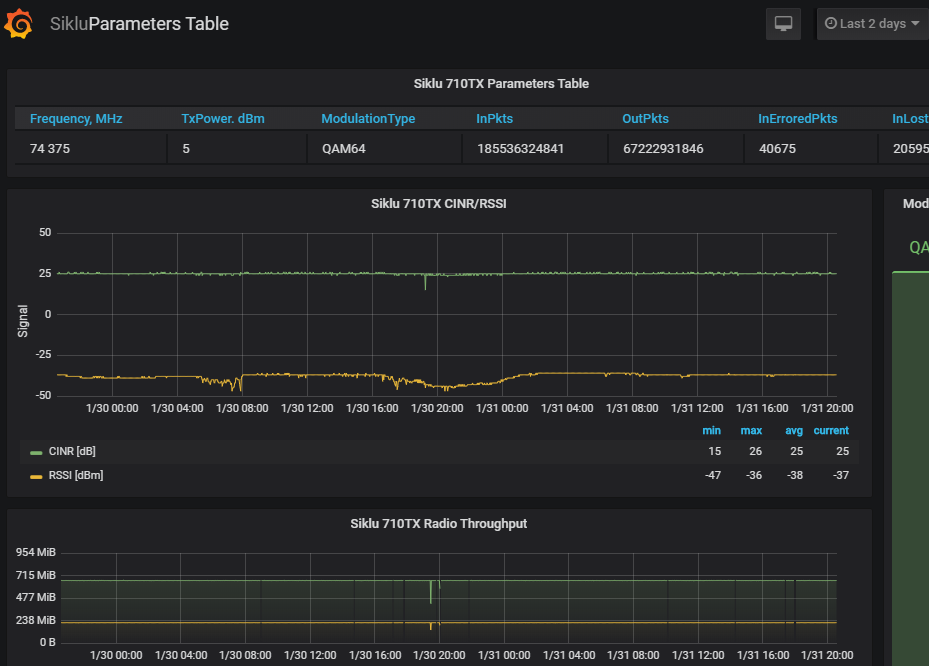
Task: Toggle the monitor view mode icon
Action: [x=783, y=24]
